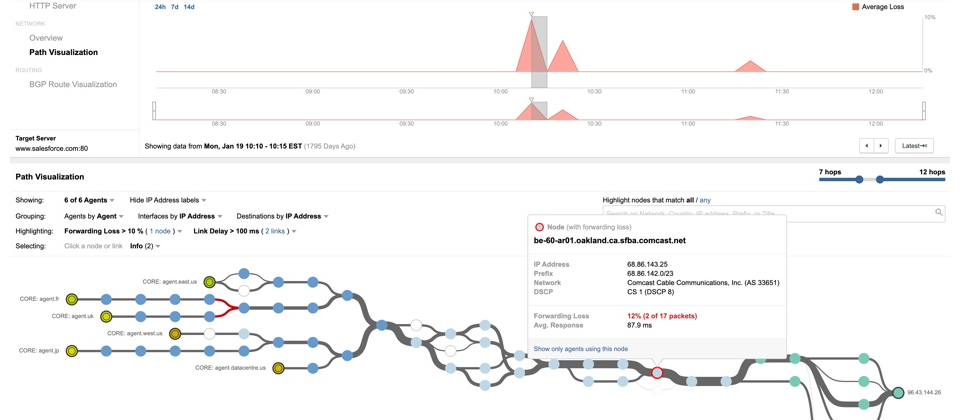Click the agent.jp agent node
Screen dimensions: 960x420
click(72, 351)
